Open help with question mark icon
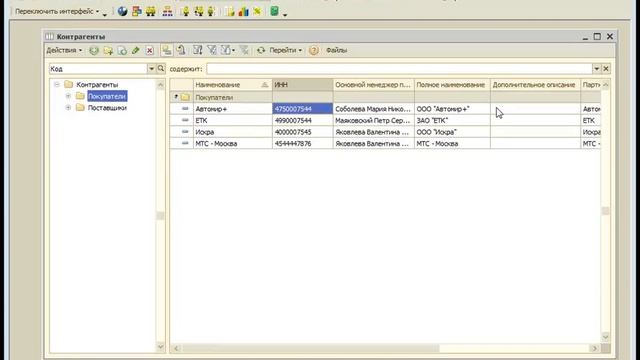This screenshot has height=360, width=640. (x=313, y=50)
